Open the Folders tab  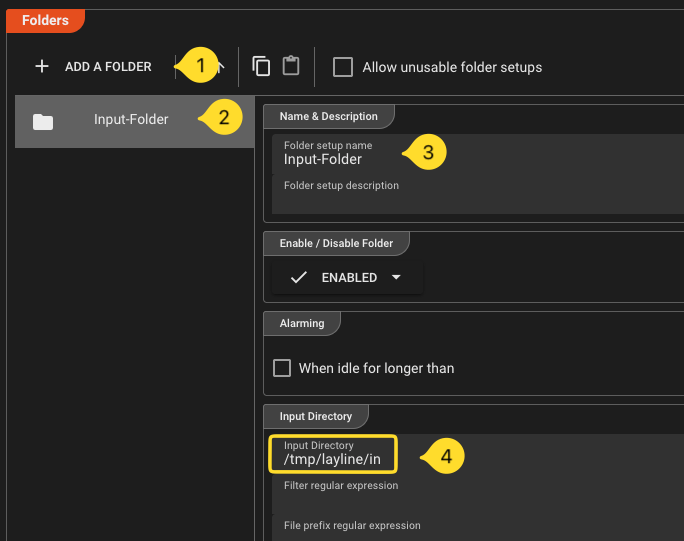coord(45,20)
